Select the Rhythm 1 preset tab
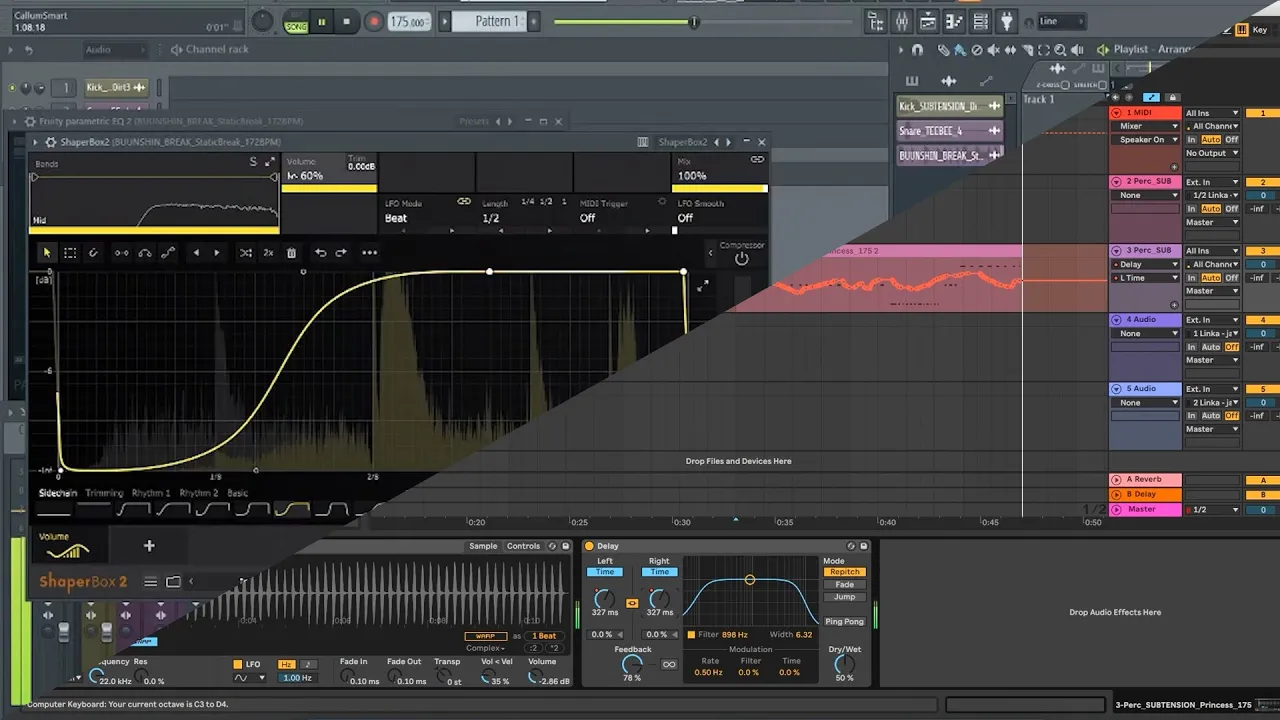 click(x=151, y=493)
